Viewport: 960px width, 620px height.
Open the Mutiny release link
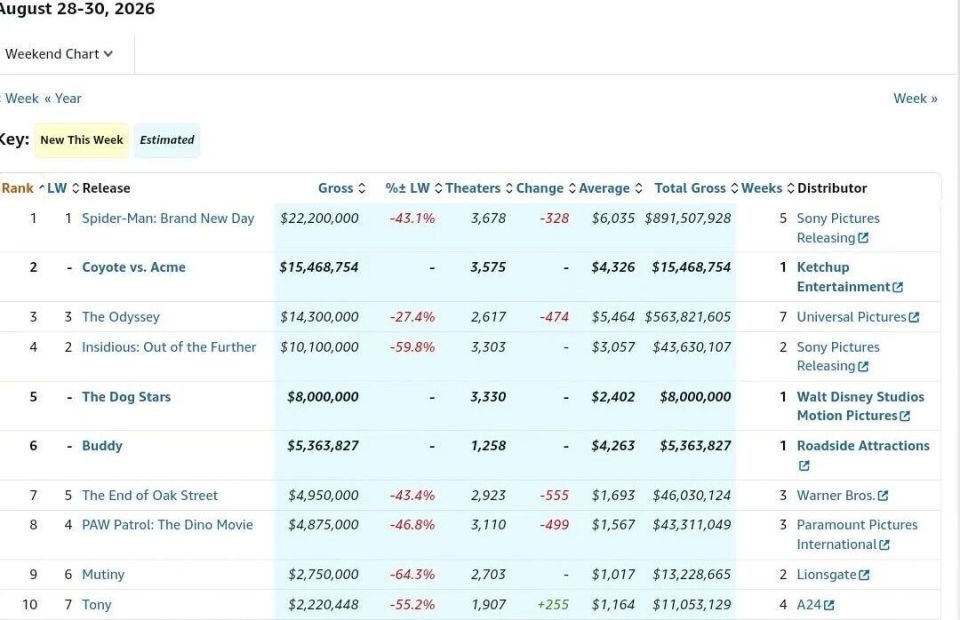(103, 574)
